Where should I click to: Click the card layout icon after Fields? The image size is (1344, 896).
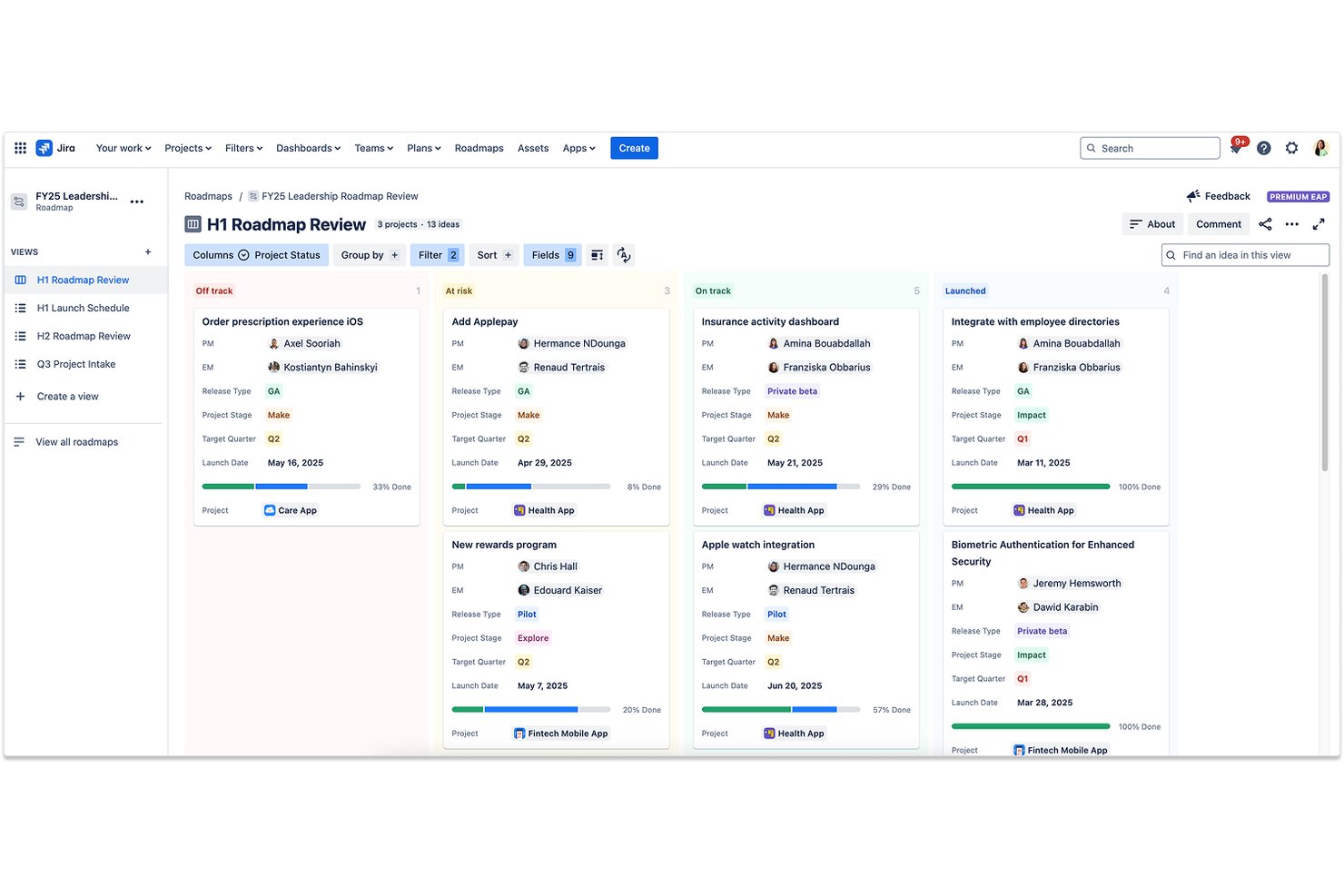pyautogui.click(x=597, y=255)
